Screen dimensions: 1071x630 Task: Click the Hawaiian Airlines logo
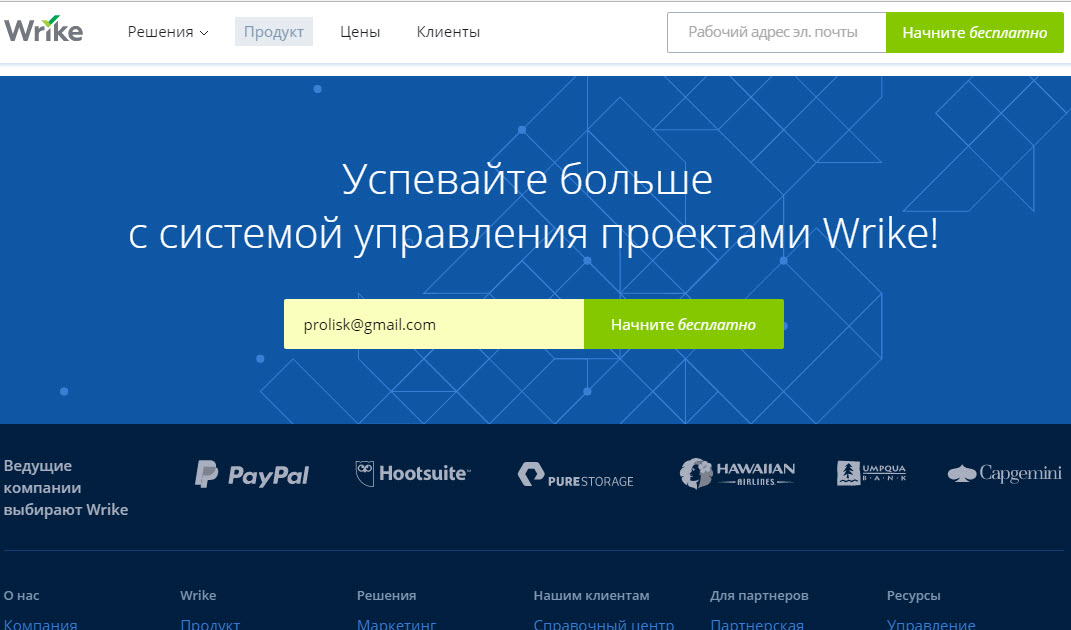coord(738,473)
